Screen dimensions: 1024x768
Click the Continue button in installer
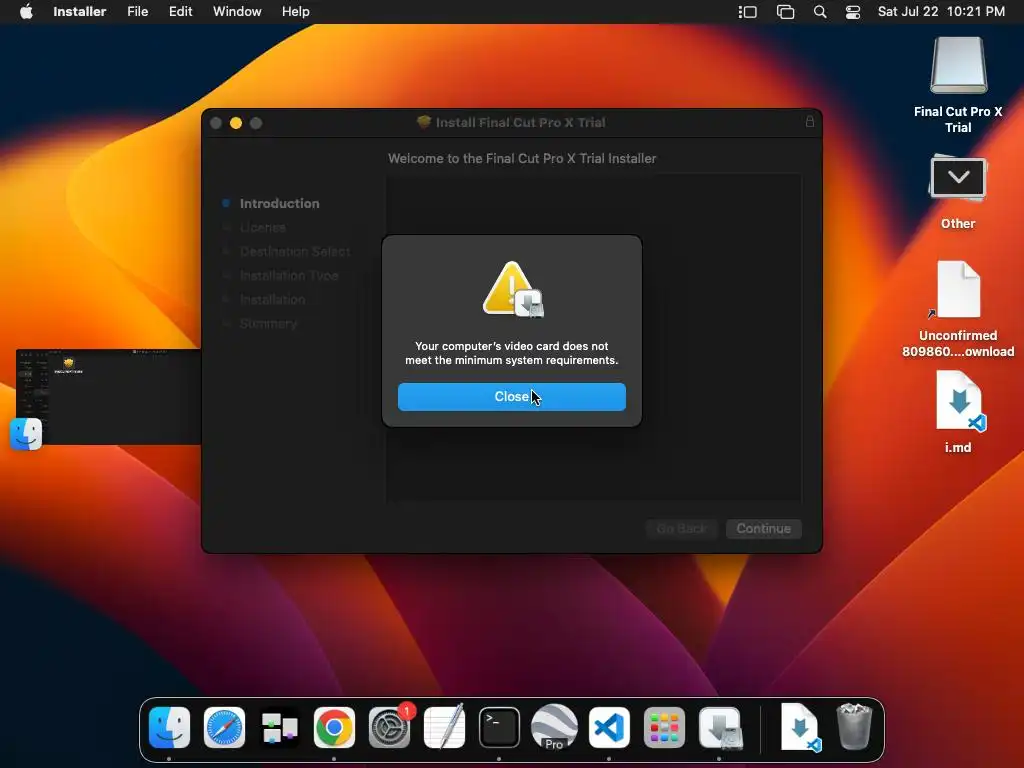[763, 528]
